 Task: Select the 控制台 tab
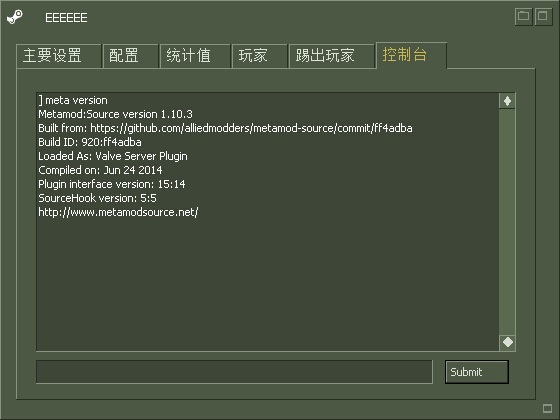411,55
